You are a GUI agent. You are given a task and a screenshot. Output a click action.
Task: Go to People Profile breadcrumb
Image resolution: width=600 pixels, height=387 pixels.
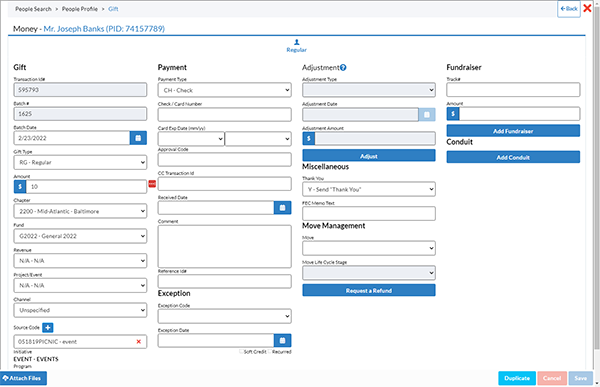click(80, 9)
